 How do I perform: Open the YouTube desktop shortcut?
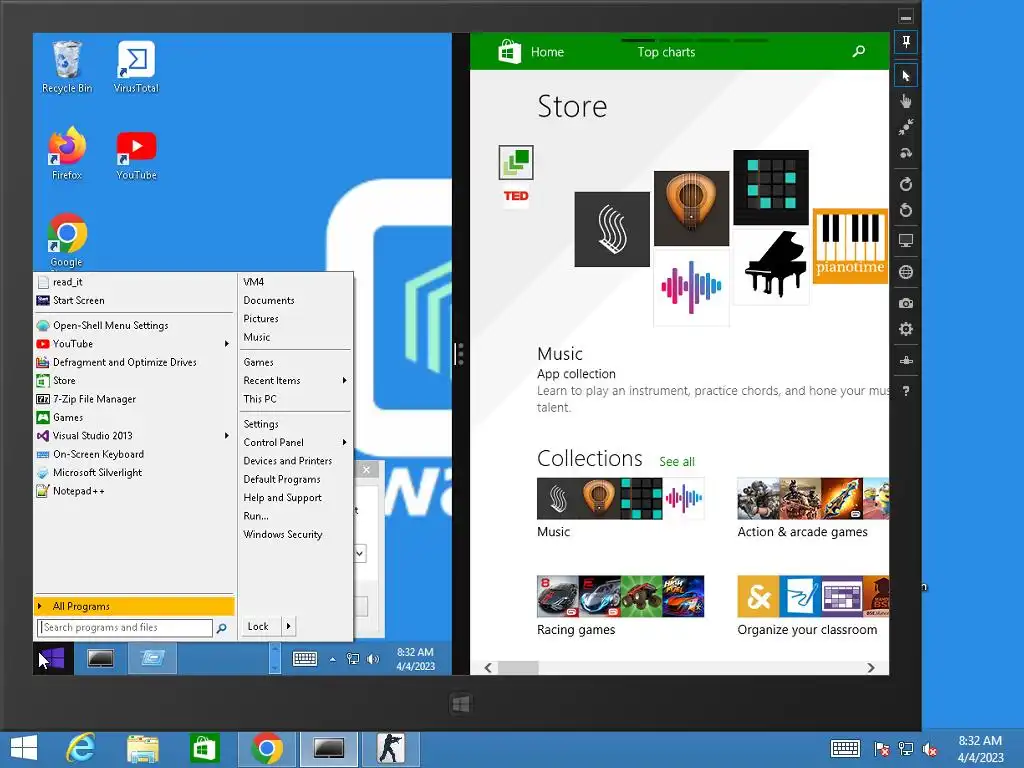(136, 153)
